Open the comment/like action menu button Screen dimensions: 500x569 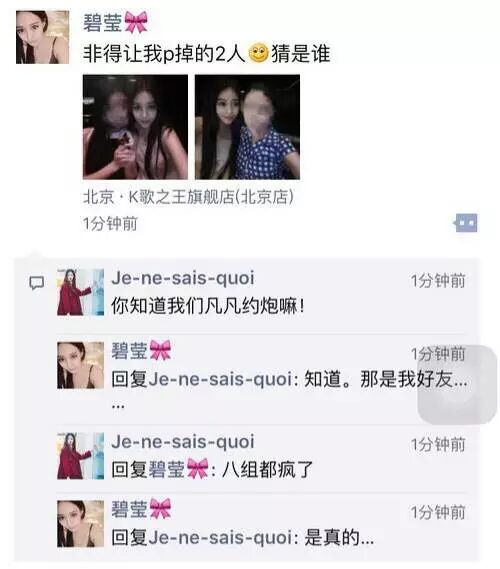coord(466,223)
